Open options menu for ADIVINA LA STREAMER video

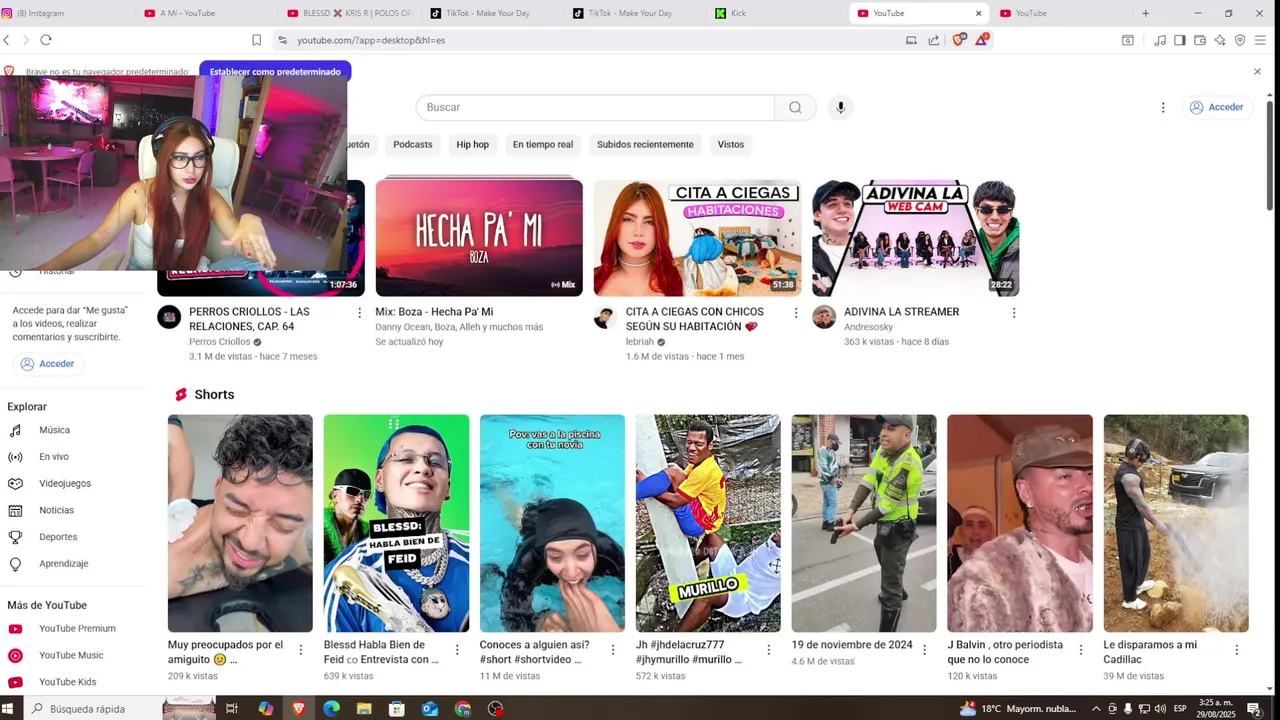[1014, 313]
